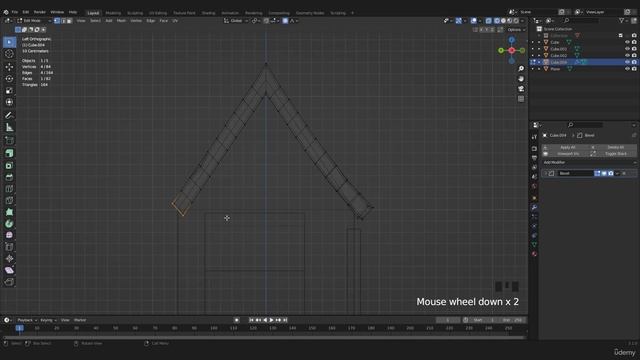Toggle Bevel modifier edit mode display

pos(597,173)
